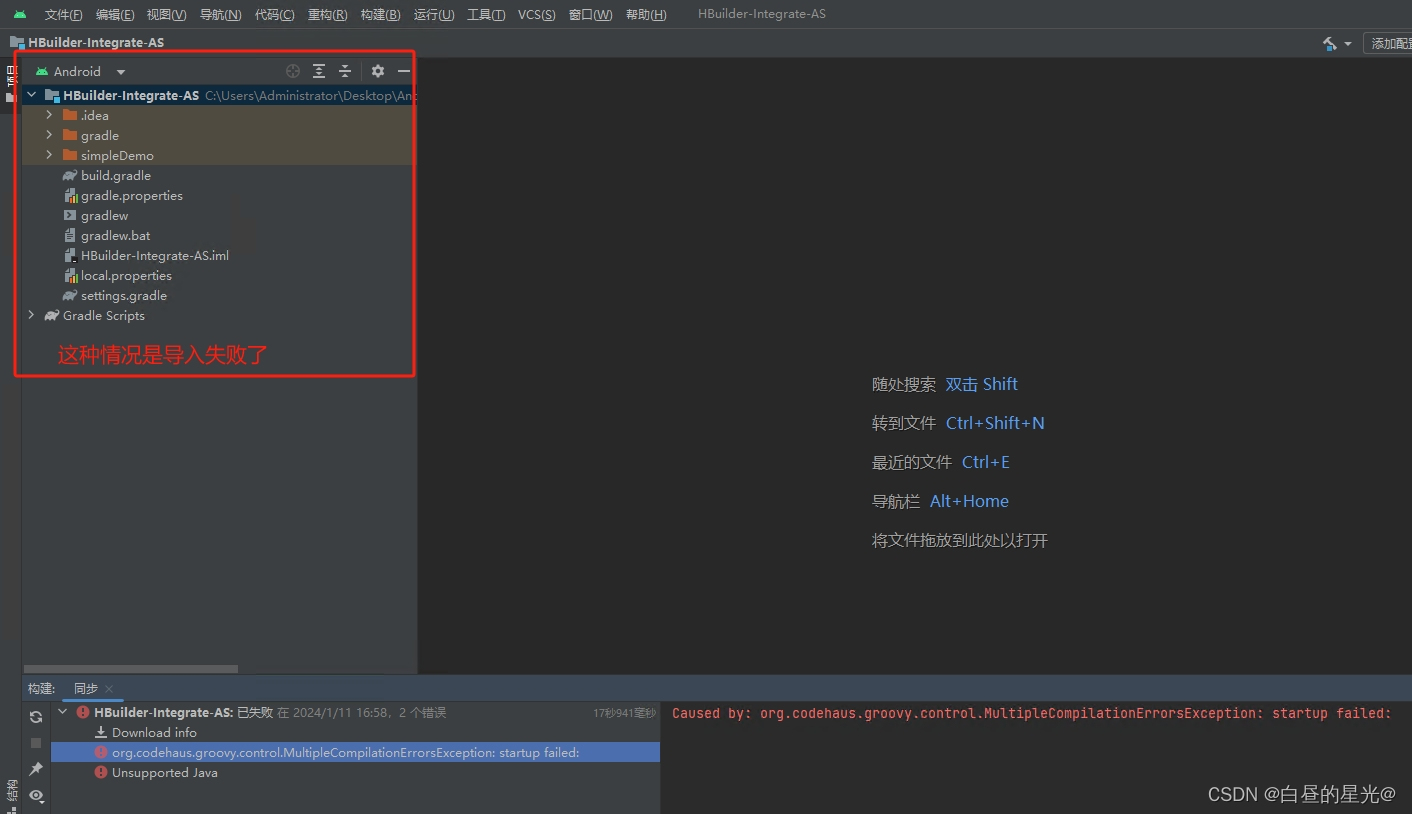Click the HBuilder-Integrate-AS breadcrumb

pos(96,42)
